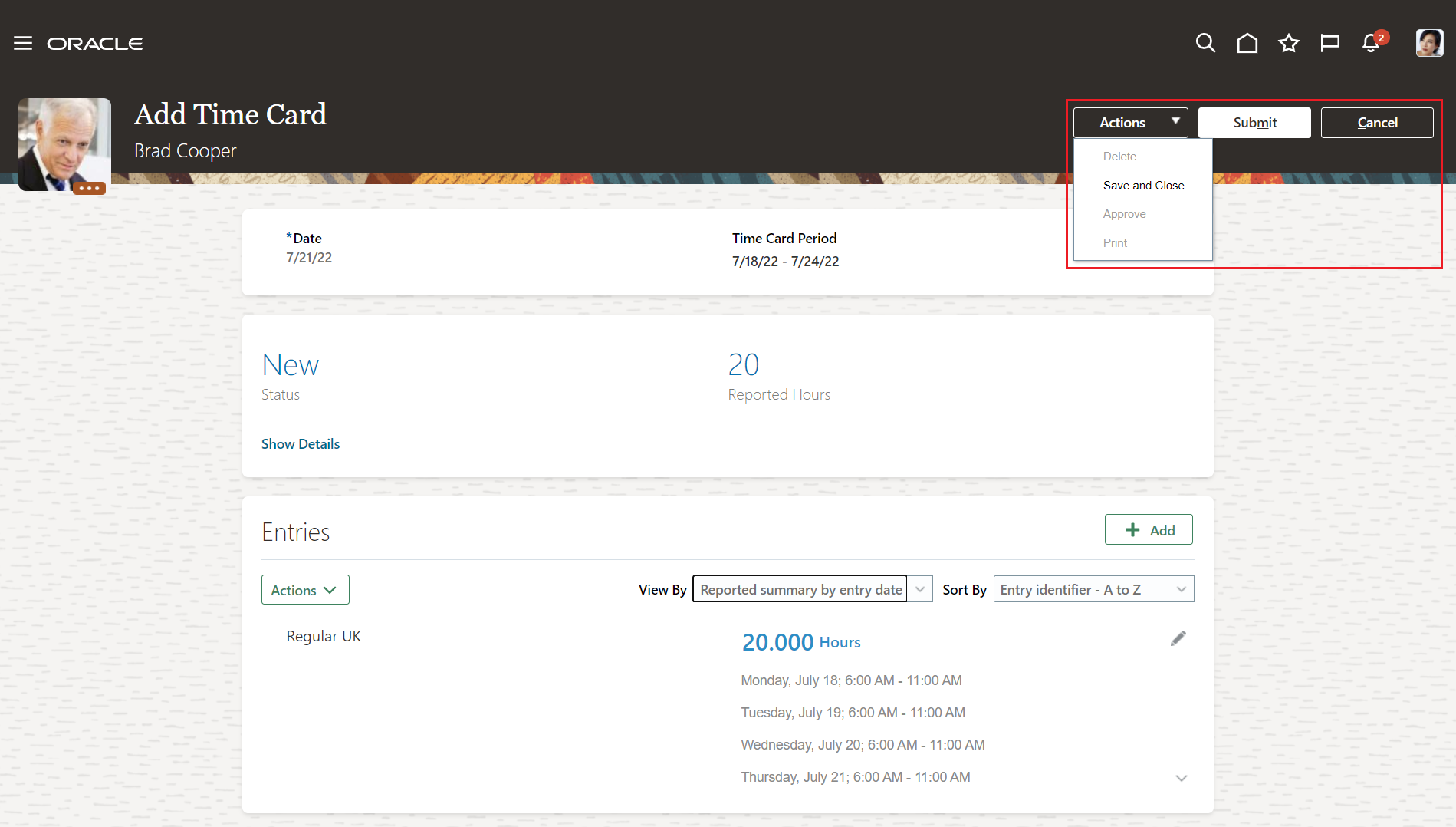Click Brad Cooper's profile avatar
1456x827 pixels.
pos(1429,43)
